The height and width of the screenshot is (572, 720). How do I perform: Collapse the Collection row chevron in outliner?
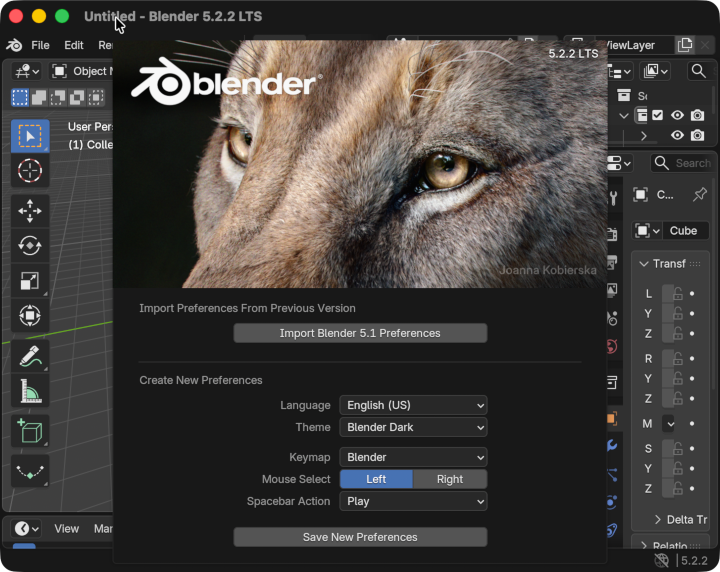(x=624, y=116)
